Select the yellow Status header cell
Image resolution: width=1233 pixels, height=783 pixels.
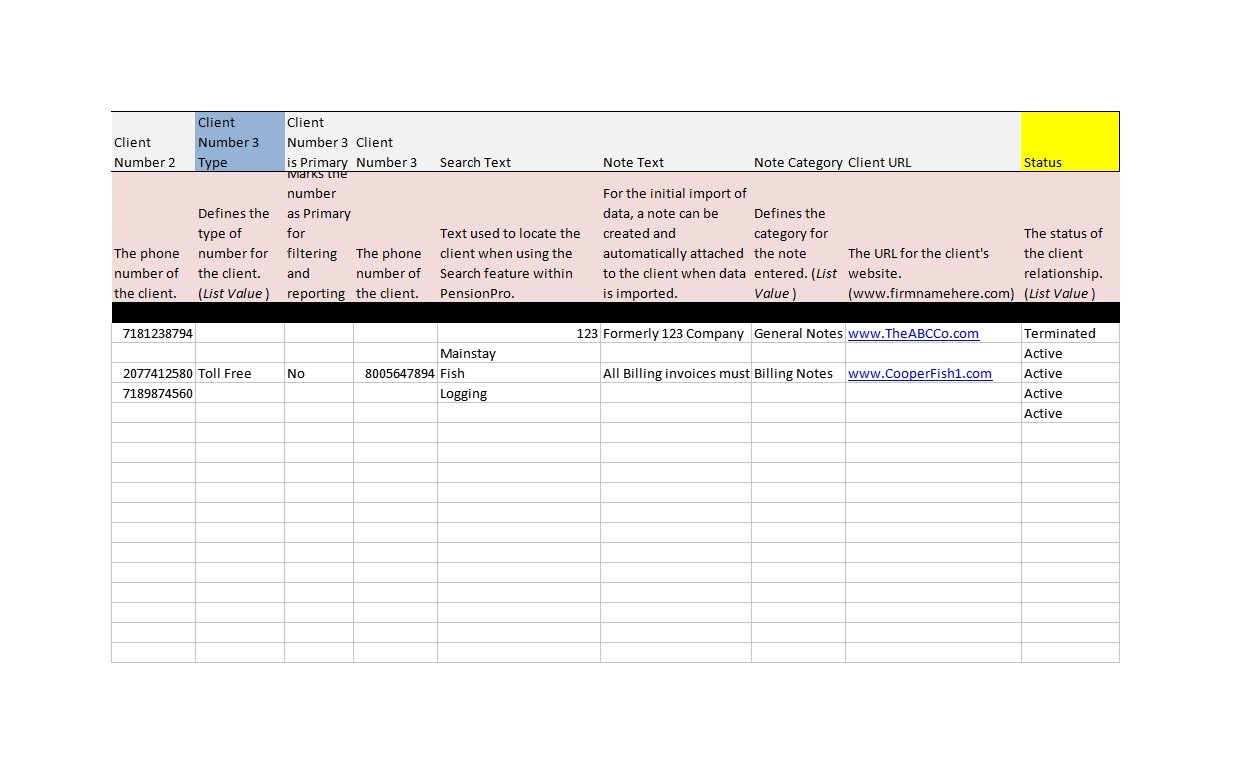pyautogui.click(x=1069, y=142)
